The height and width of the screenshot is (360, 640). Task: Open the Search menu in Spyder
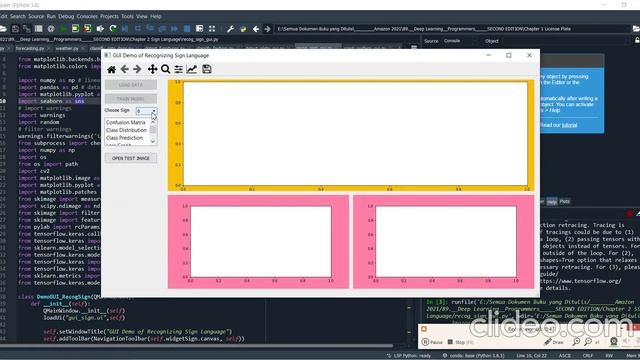[x=18, y=16]
